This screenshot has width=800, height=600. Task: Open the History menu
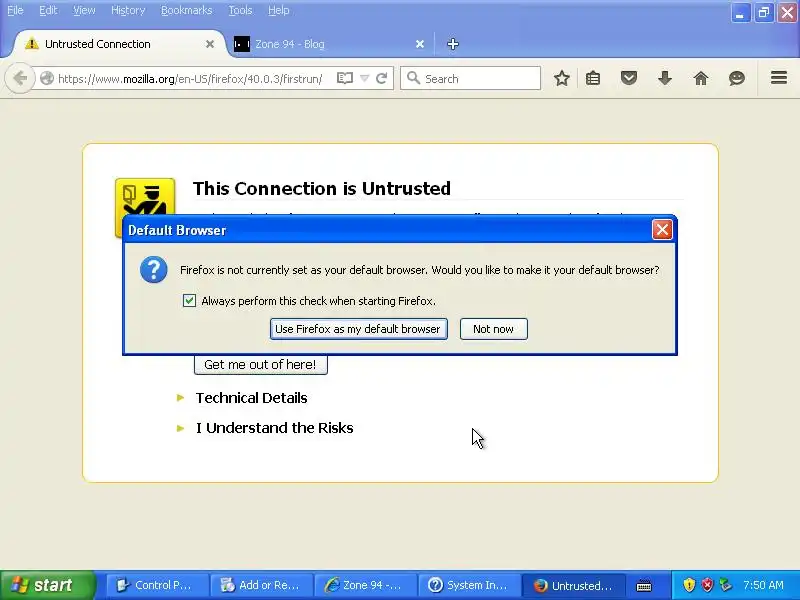(128, 10)
